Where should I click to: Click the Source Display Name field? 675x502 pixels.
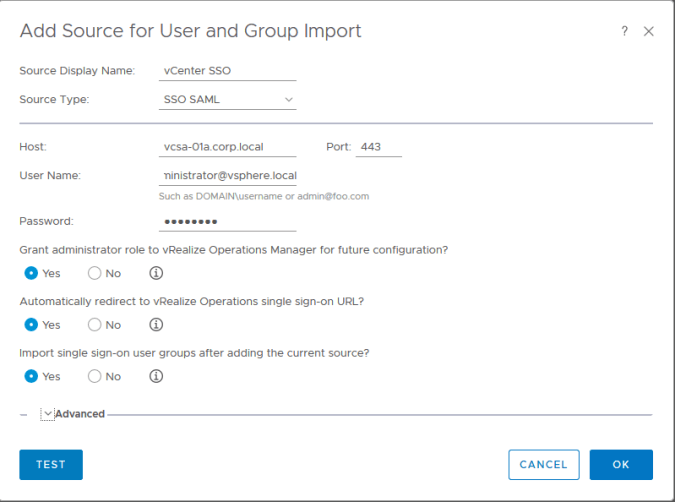pyautogui.click(x=228, y=70)
